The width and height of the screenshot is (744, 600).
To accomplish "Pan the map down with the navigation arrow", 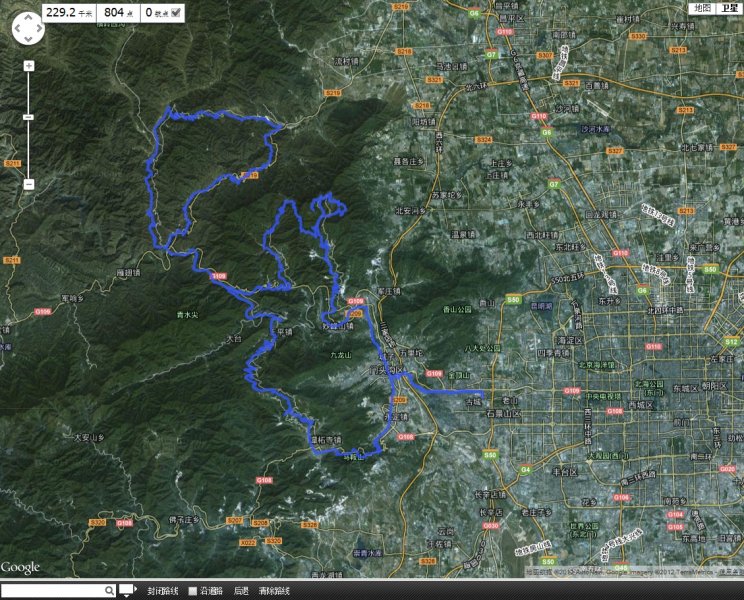I will (27, 41).
